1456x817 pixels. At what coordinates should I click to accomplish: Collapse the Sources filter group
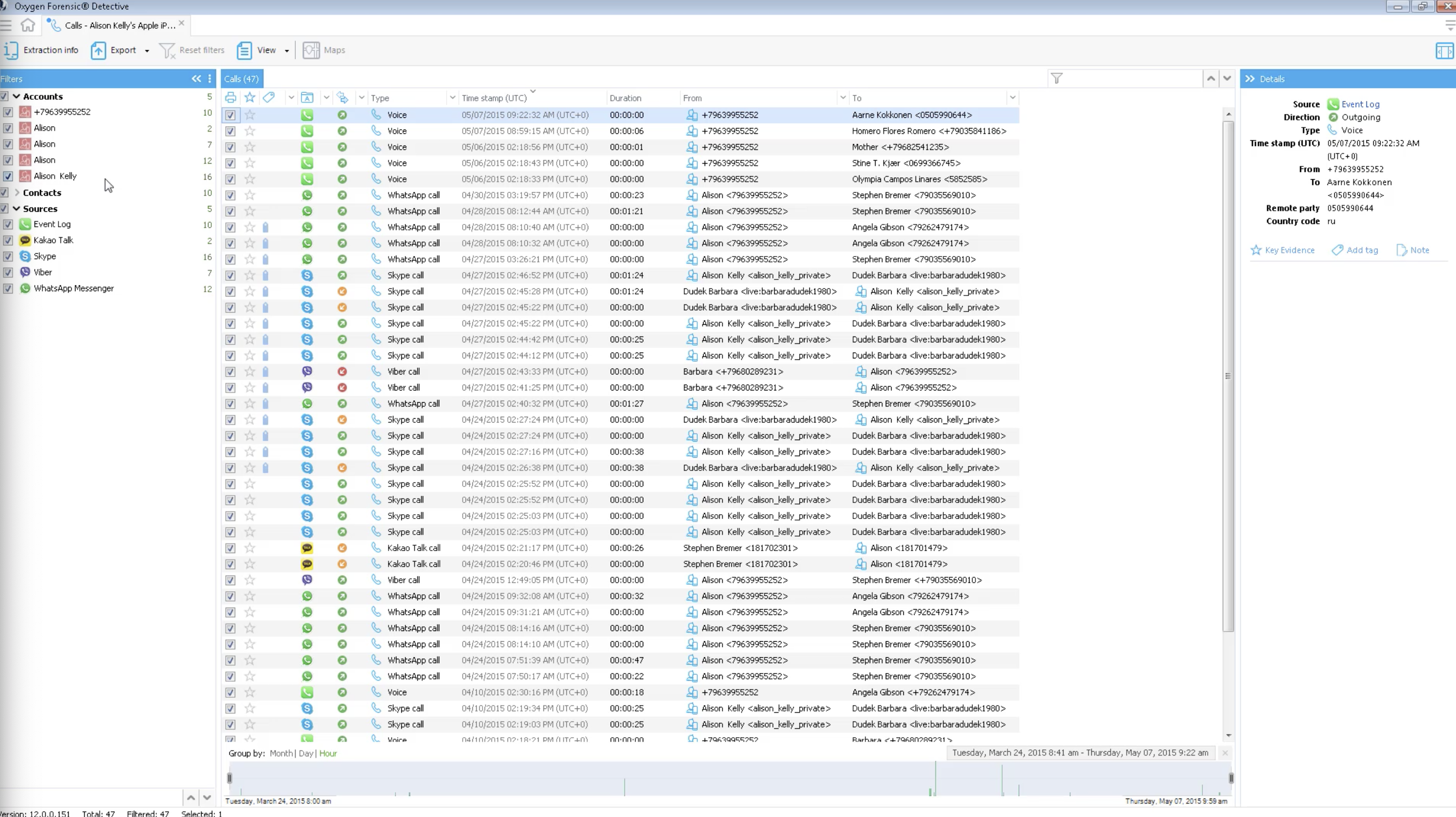click(x=17, y=208)
